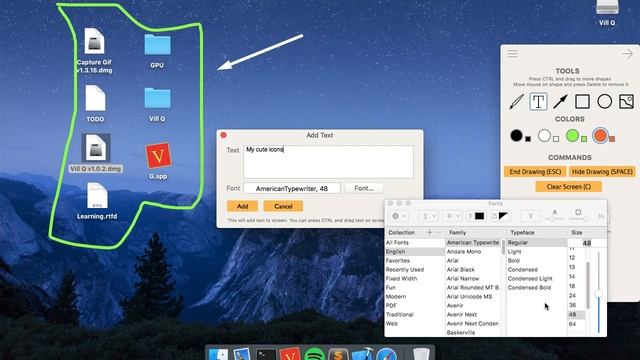Expand the Fonts toolbar overflow chevrons
640x360 pixels.
(x=601, y=216)
